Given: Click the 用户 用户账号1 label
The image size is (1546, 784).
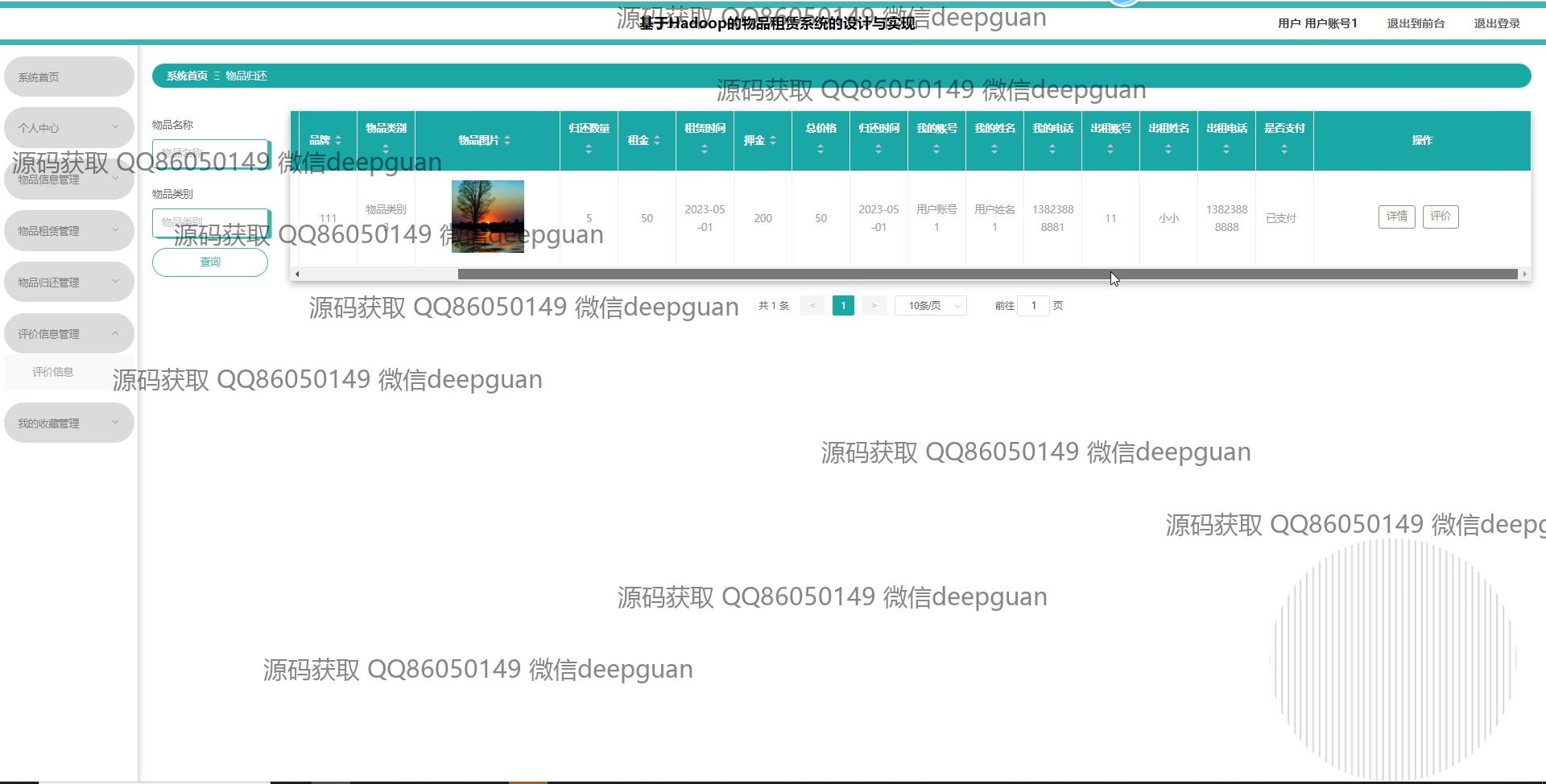Looking at the screenshot, I should [1317, 23].
